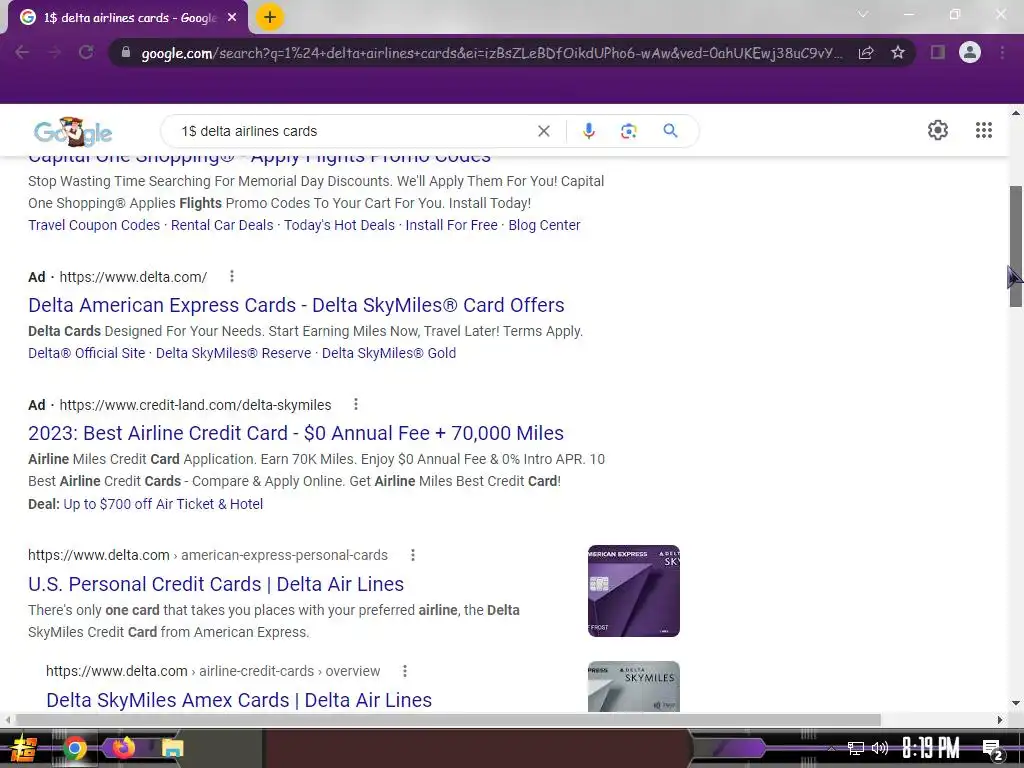The width and height of the screenshot is (1024, 768).
Task: Go back to the previous page
Action: point(22,52)
